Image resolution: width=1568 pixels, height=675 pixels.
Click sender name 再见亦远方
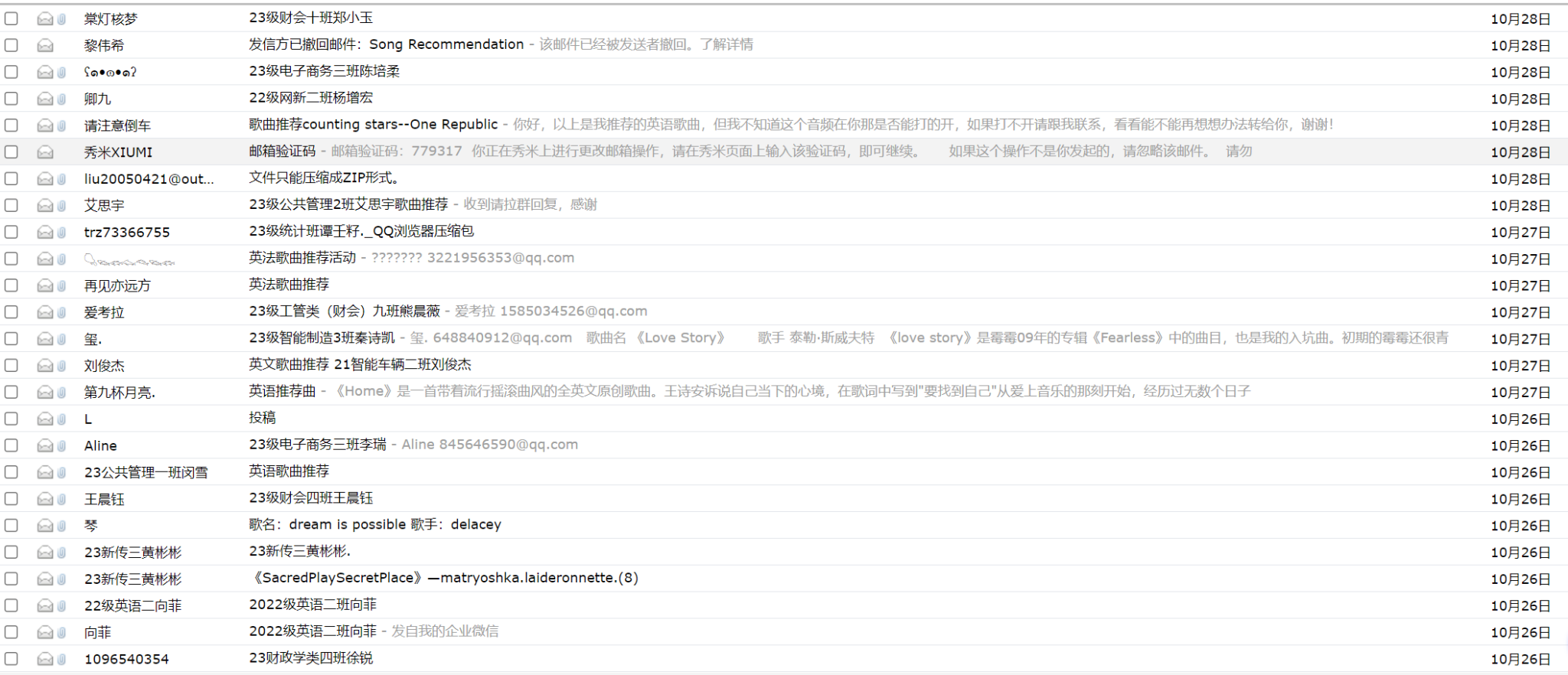click(117, 286)
